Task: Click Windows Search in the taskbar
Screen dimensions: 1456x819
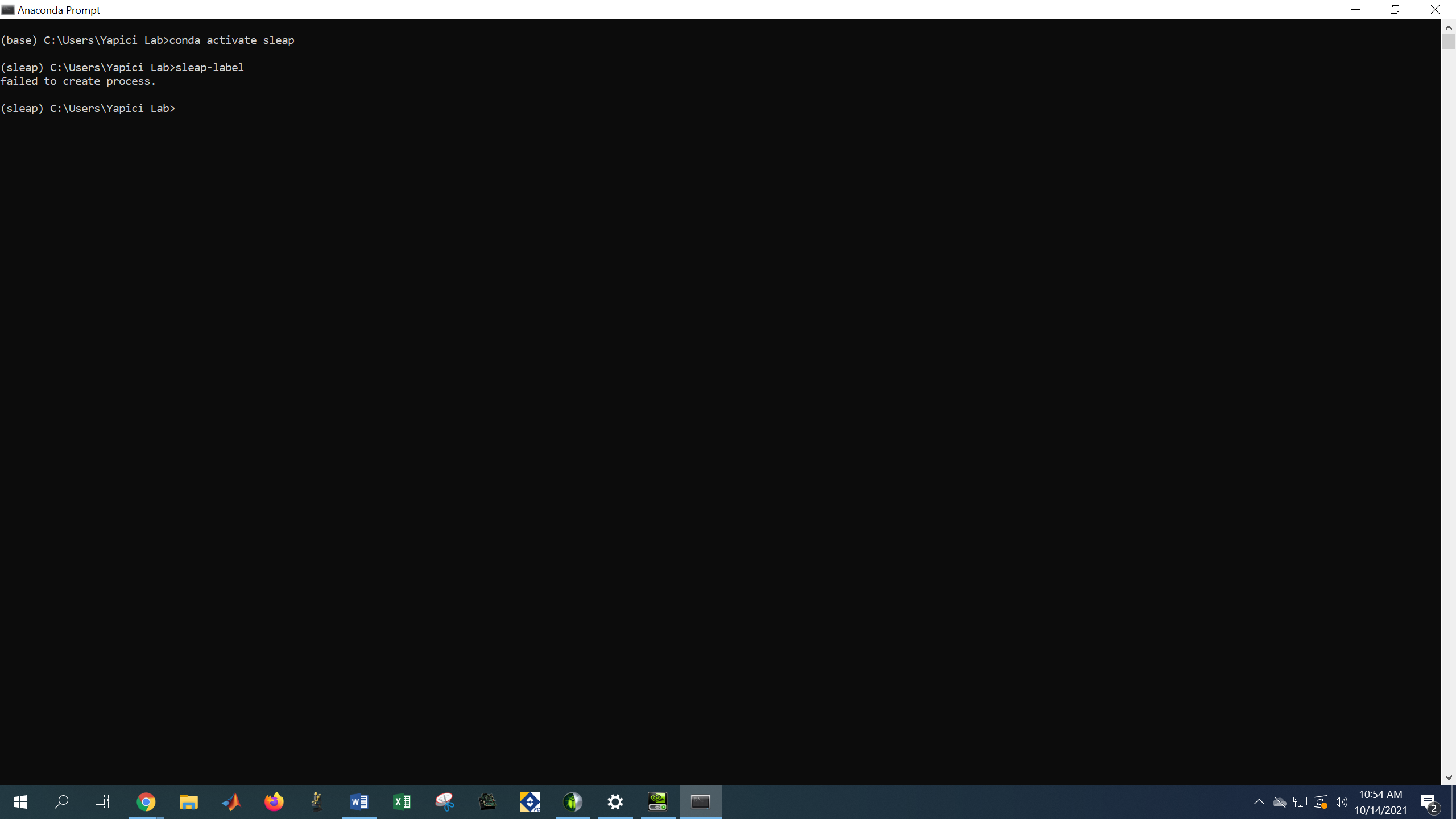Action: click(62, 801)
